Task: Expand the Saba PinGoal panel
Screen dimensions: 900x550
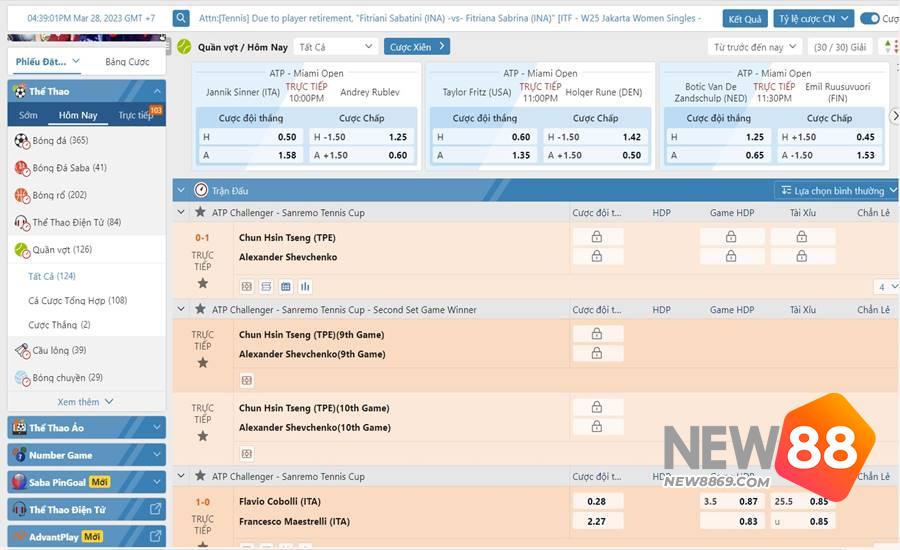Action: (x=87, y=482)
